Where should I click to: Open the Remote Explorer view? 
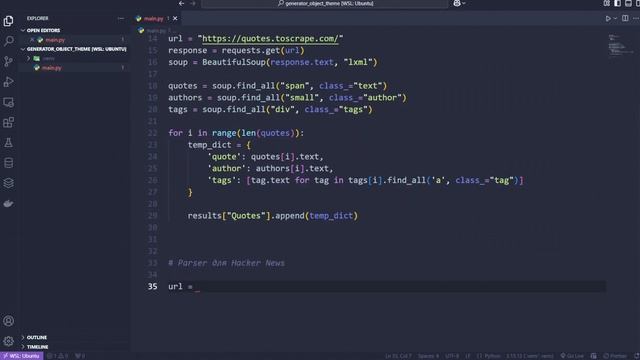click(9, 102)
